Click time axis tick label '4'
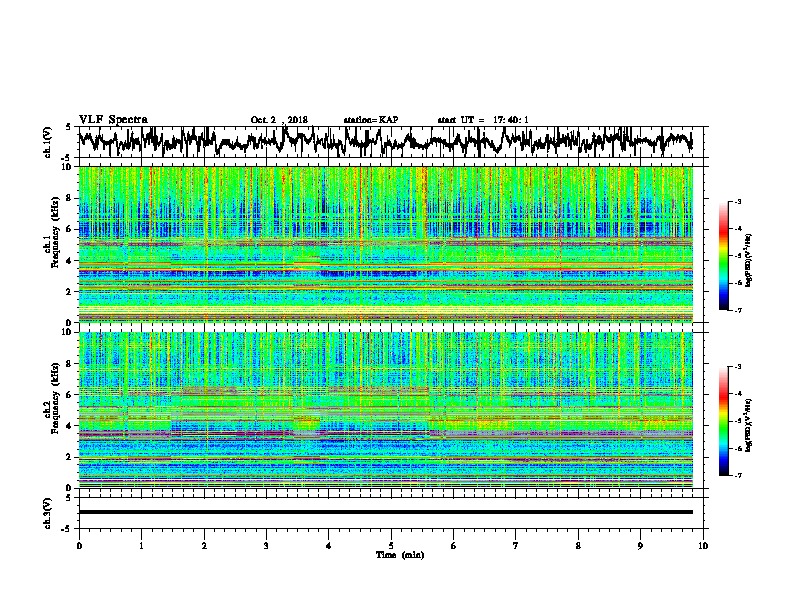This screenshot has width=792, height=612. tap(329, 546)
